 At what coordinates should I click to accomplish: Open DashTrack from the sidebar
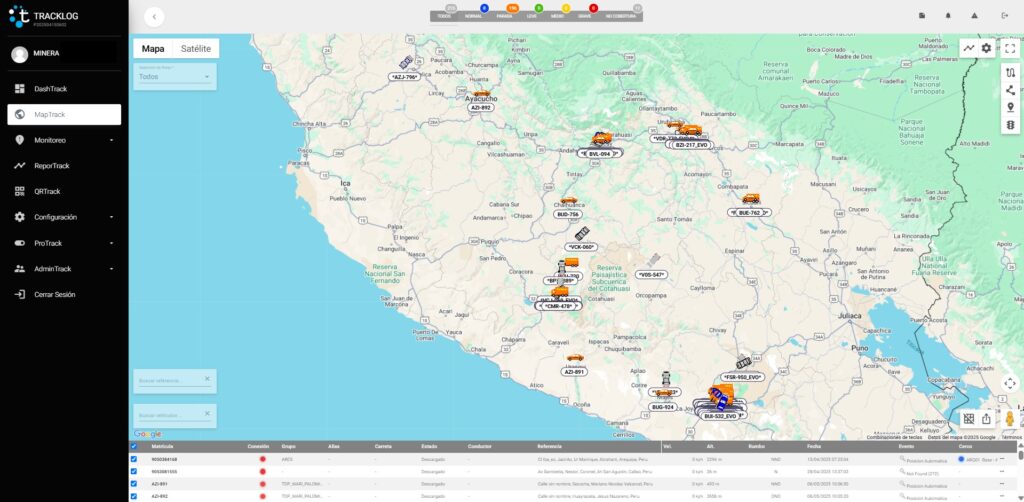50,89
